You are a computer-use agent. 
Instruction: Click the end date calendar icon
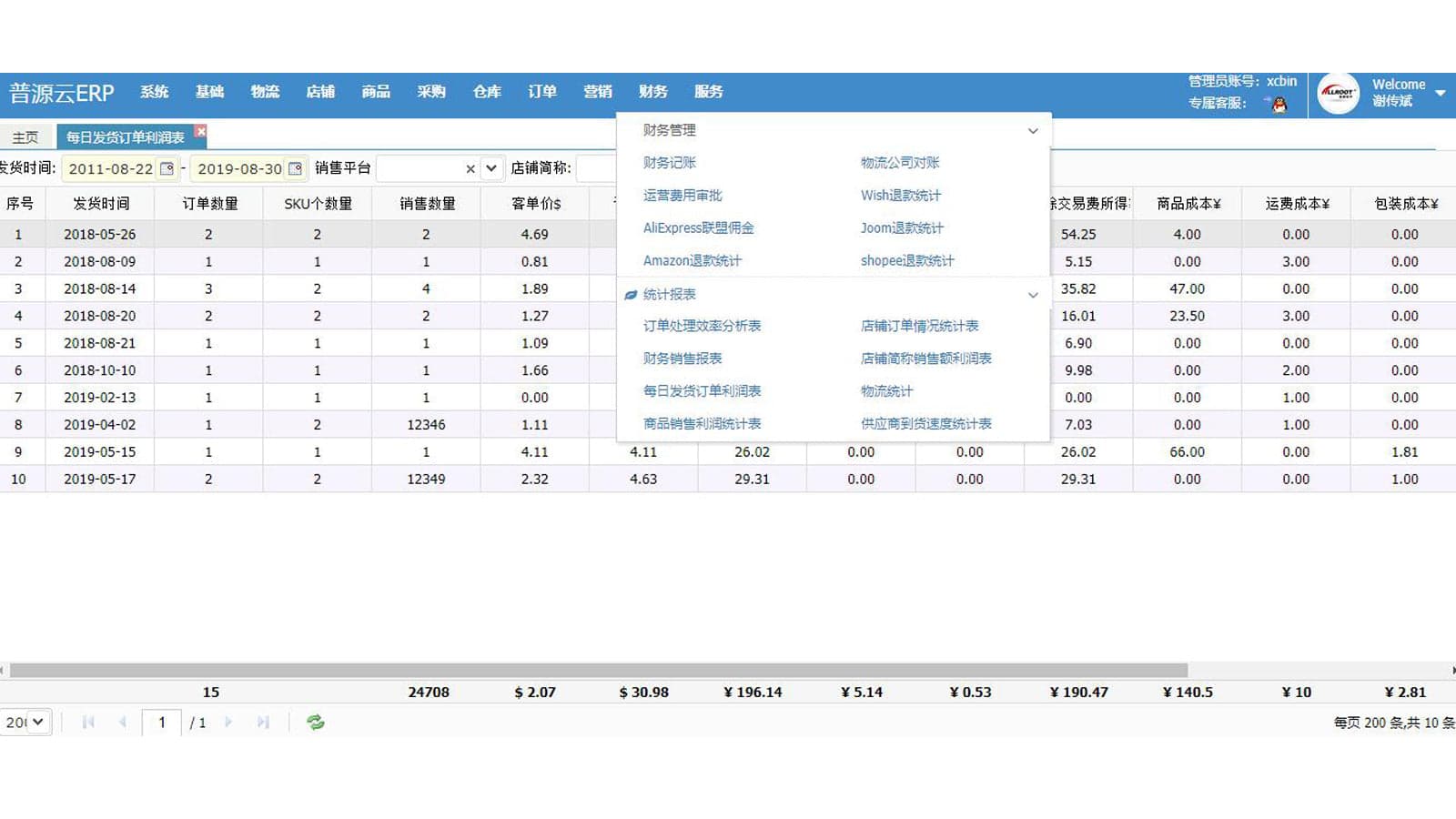coord(297,168)
